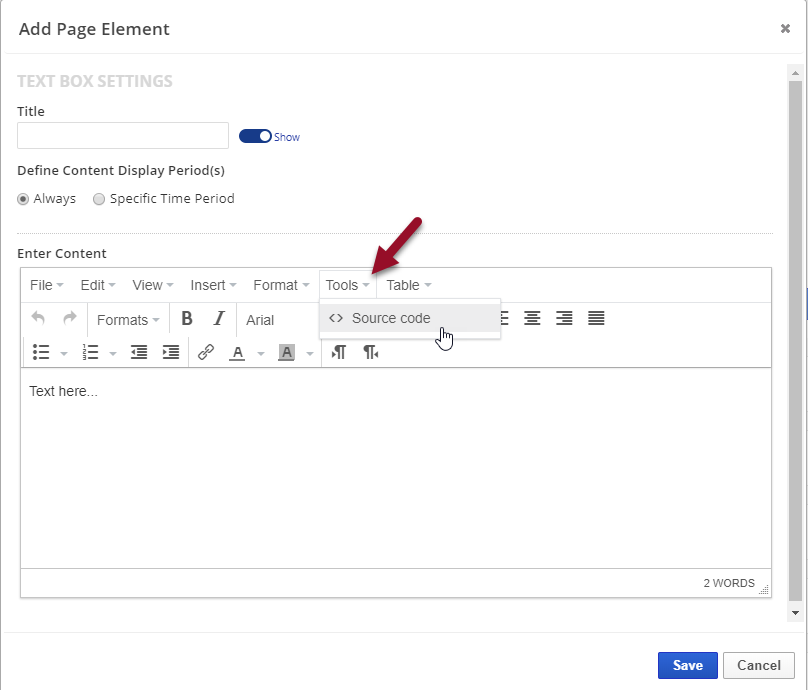This screenshot has height=690, width=808.
Task: Choose Specific Time Period radio button
Action: pyautogui.click(x=99, y=199)
